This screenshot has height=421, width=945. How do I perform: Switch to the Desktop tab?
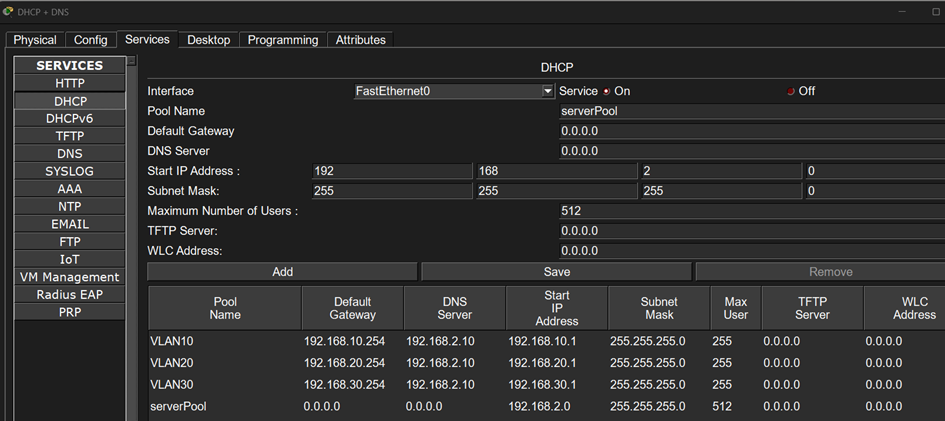tap(209, 40)
